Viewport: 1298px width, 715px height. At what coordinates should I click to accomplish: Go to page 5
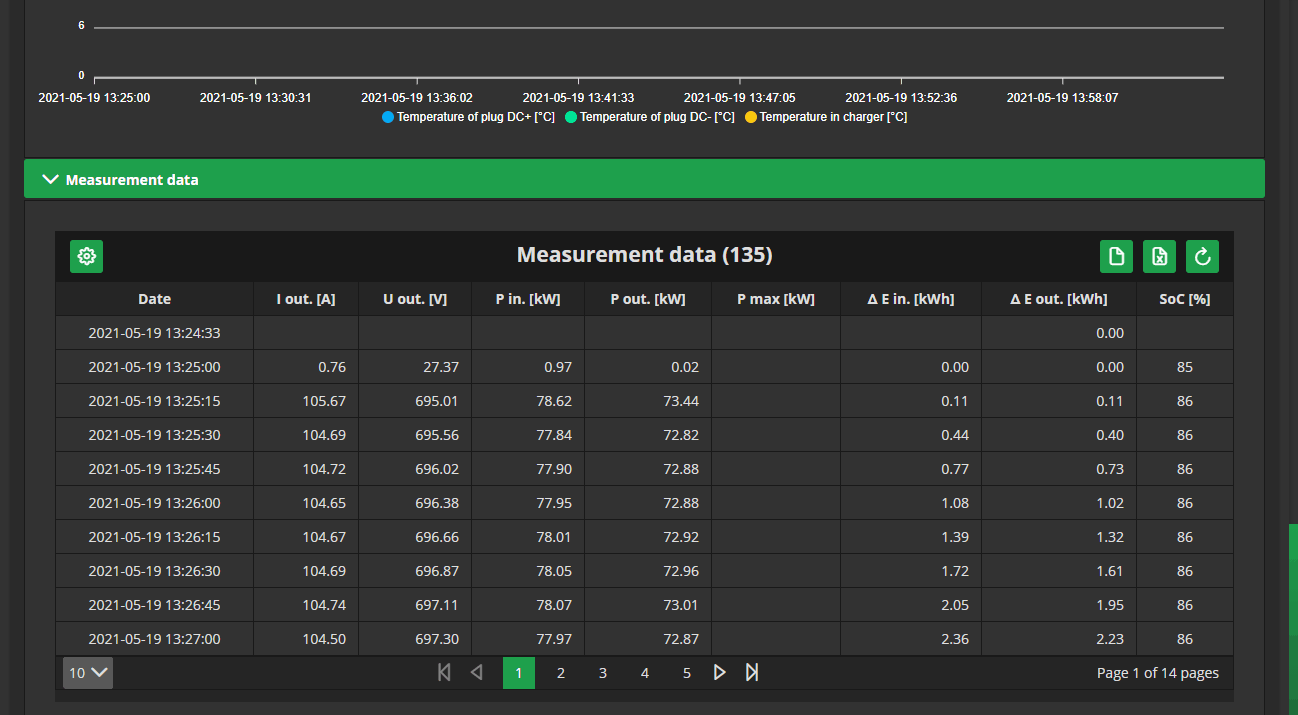pyautogui.click(x=687, y=673)
